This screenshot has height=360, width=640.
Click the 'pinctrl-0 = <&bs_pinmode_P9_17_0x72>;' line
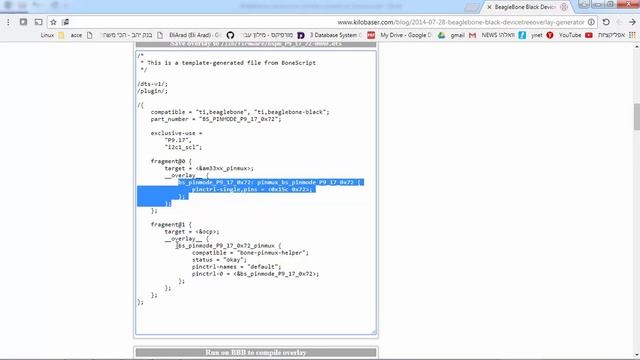click(x=256, y=273)
